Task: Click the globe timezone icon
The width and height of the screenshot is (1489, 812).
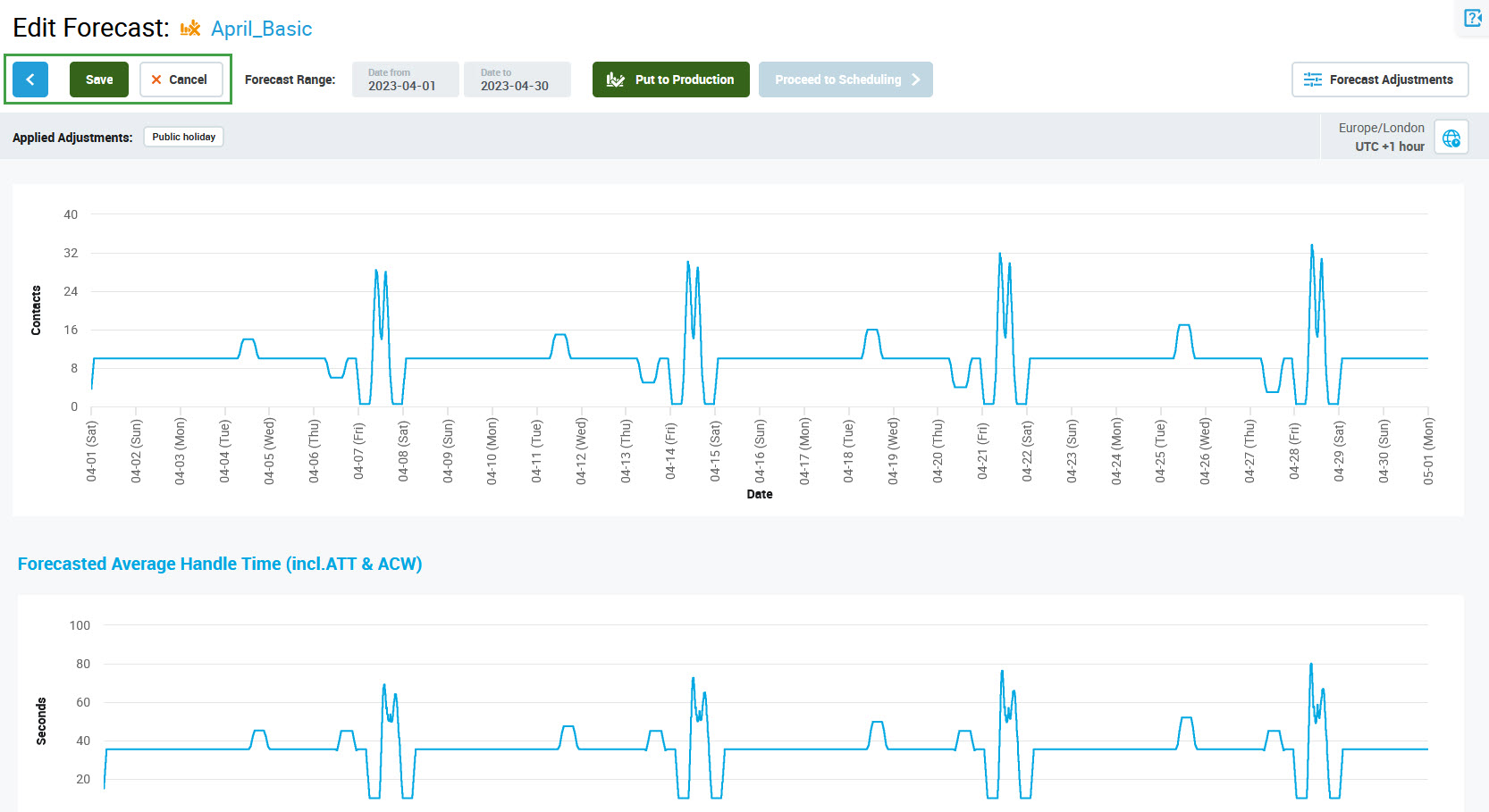Action: coord(1451,138)
